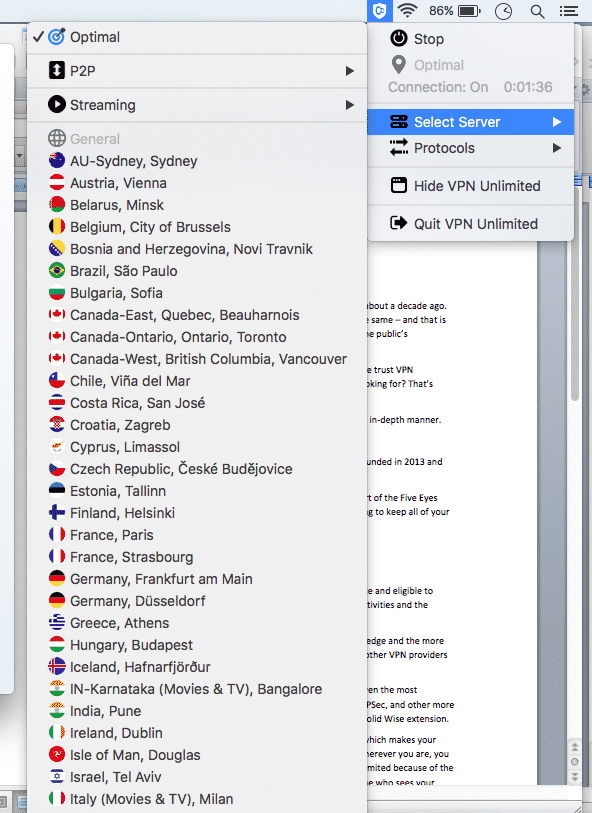Click the Optimal target icon
The image size is (592, 813).
[57, 37]
